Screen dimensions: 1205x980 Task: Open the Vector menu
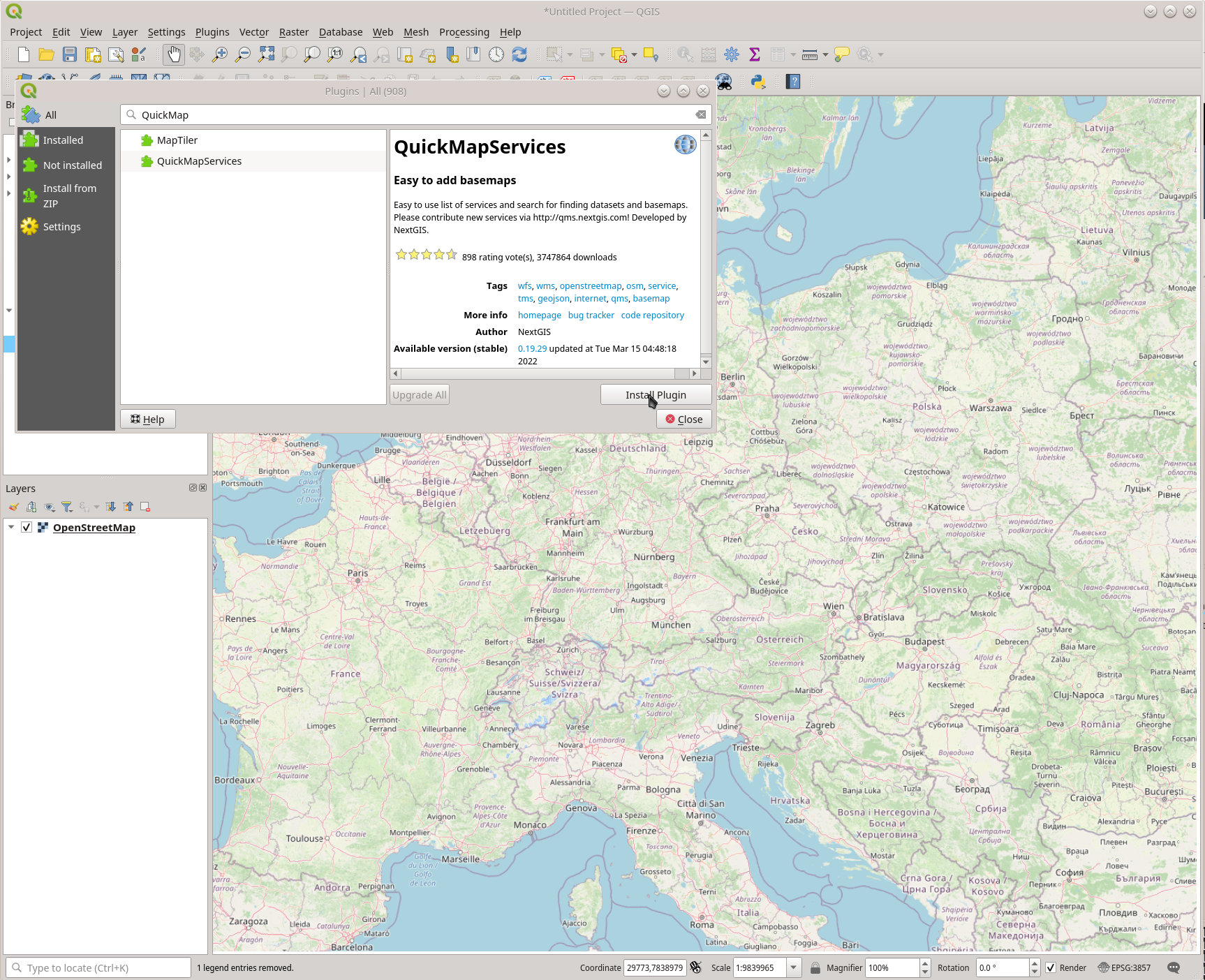[x=254, y=32]
